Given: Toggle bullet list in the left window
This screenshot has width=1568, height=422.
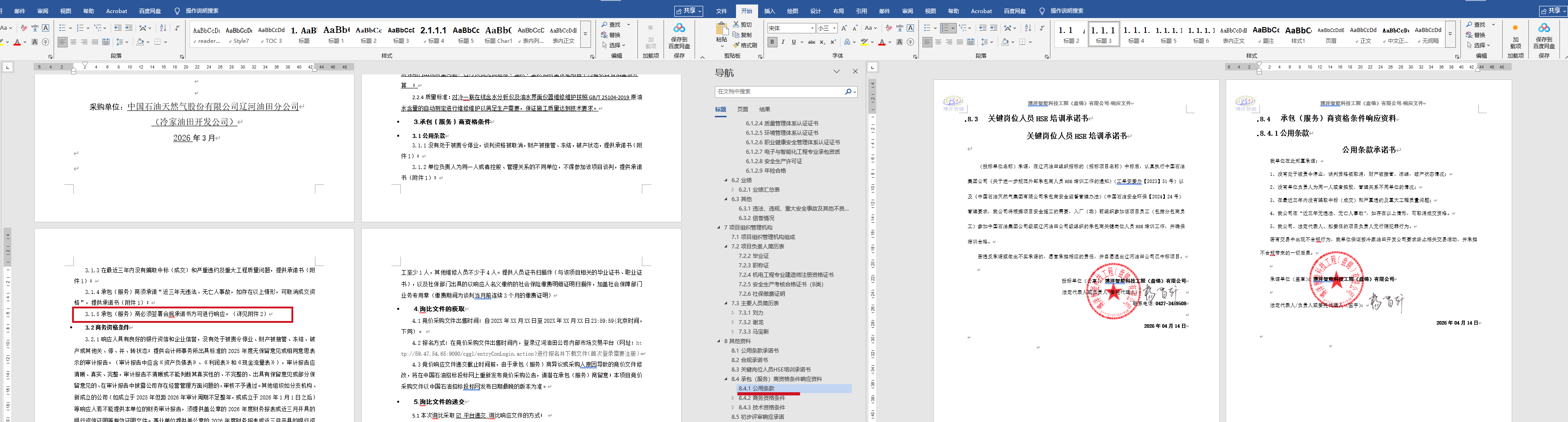Looking at the screenshot, I should pyautogui.click(x=62, y=28).
